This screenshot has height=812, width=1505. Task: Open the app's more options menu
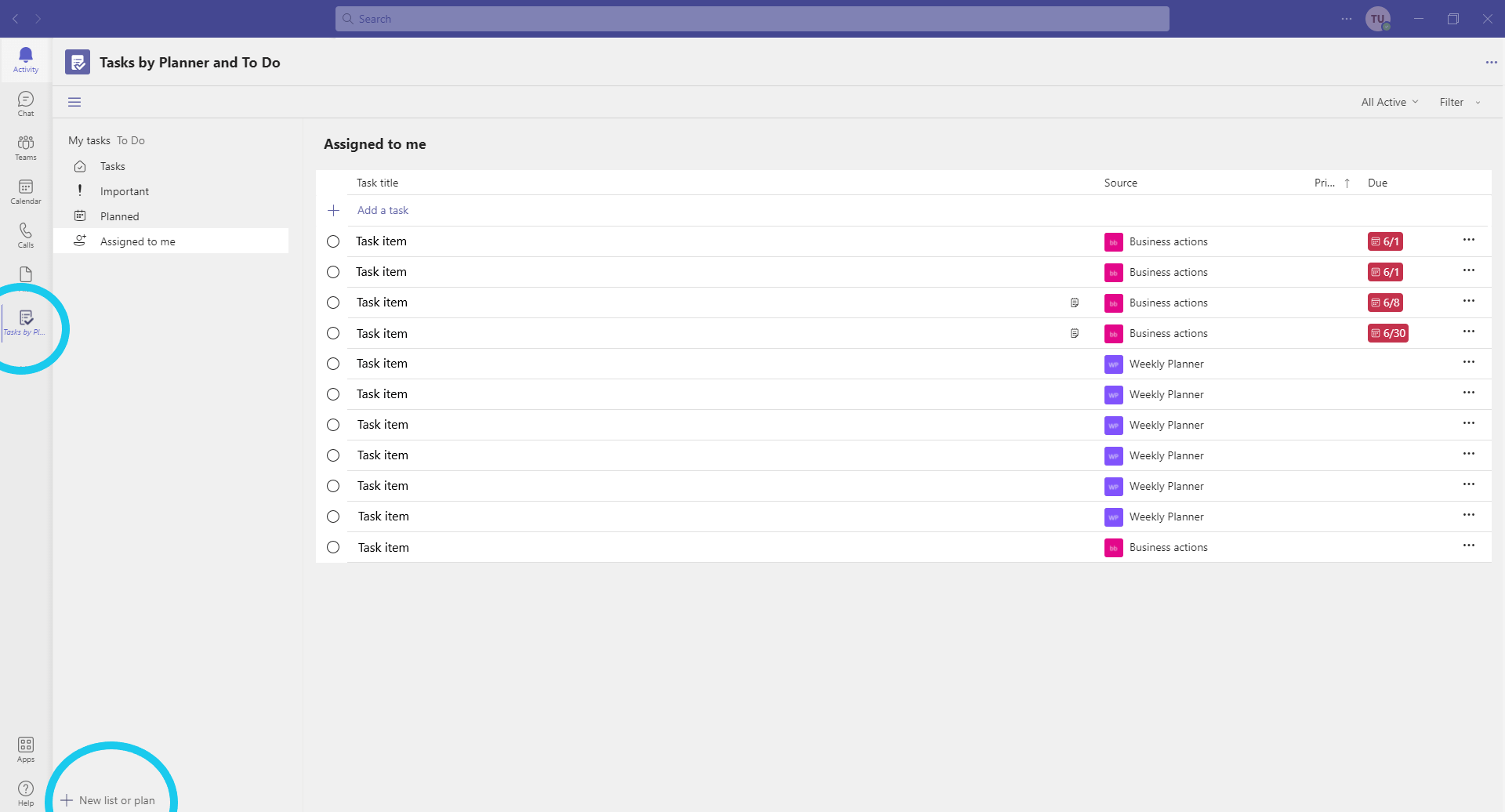[1492, 62]
